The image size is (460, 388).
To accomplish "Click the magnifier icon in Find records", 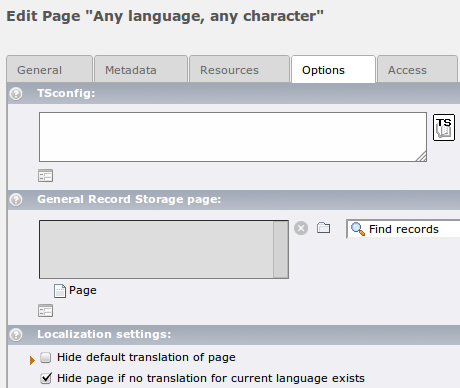I will point(358,229).
